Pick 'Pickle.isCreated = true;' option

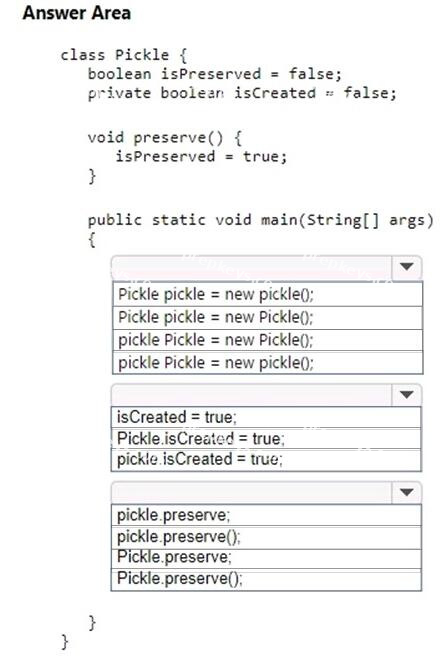point(266,439)
